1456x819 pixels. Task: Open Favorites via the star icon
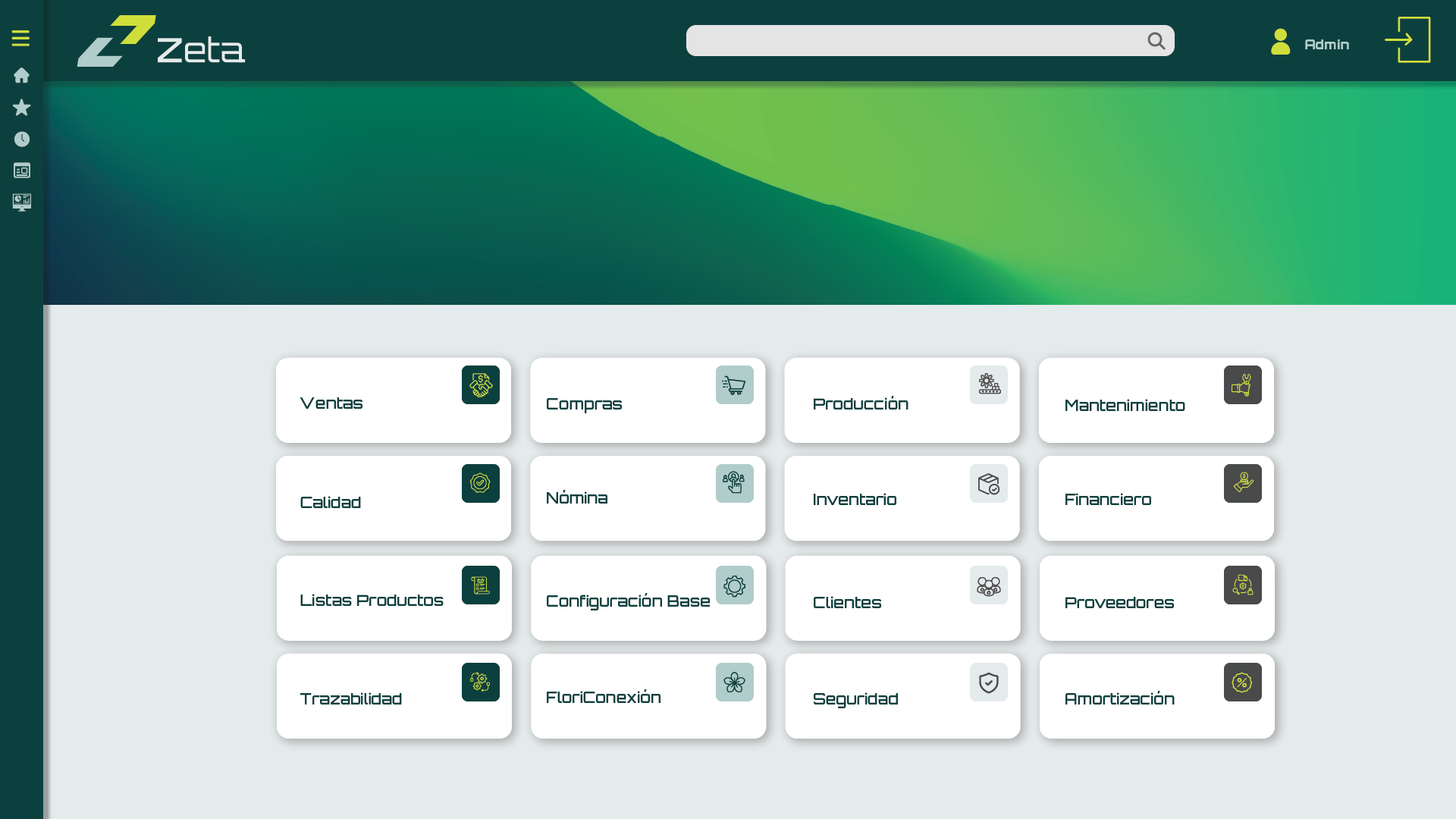[21, 108]
